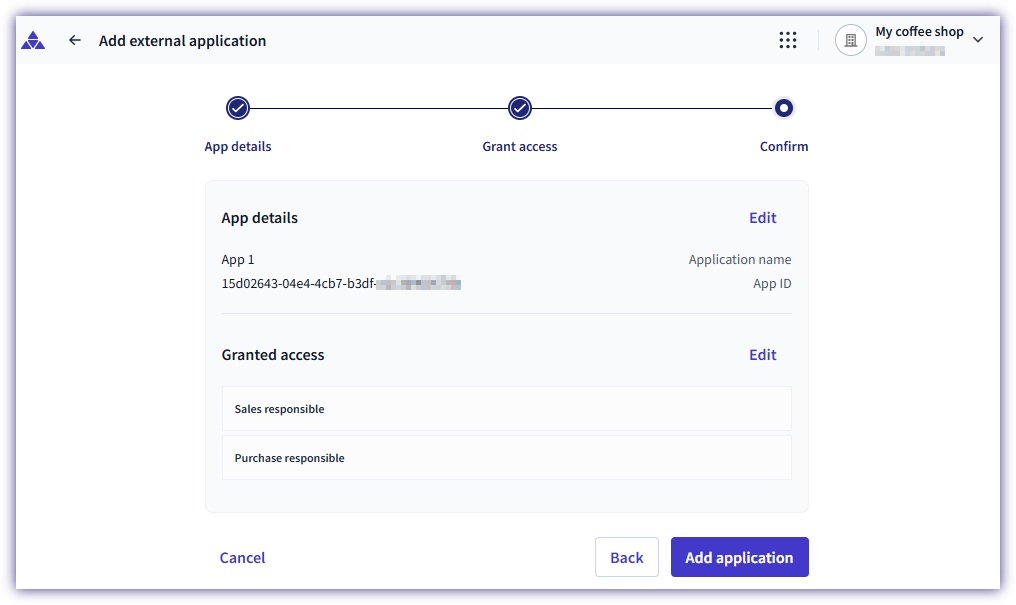Click the Grant access step checkmark circle
Viewport: 1016px width, 605px height.
click(x=520, y=108)
